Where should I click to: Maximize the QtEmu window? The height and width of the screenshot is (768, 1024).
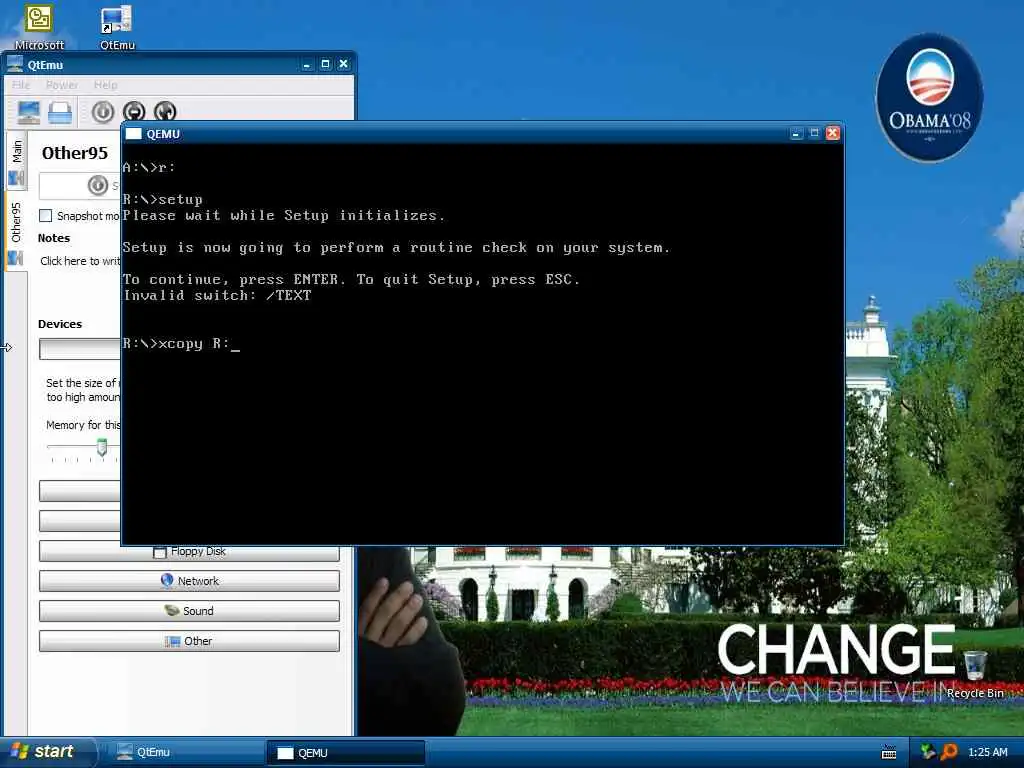coord(325,64)
